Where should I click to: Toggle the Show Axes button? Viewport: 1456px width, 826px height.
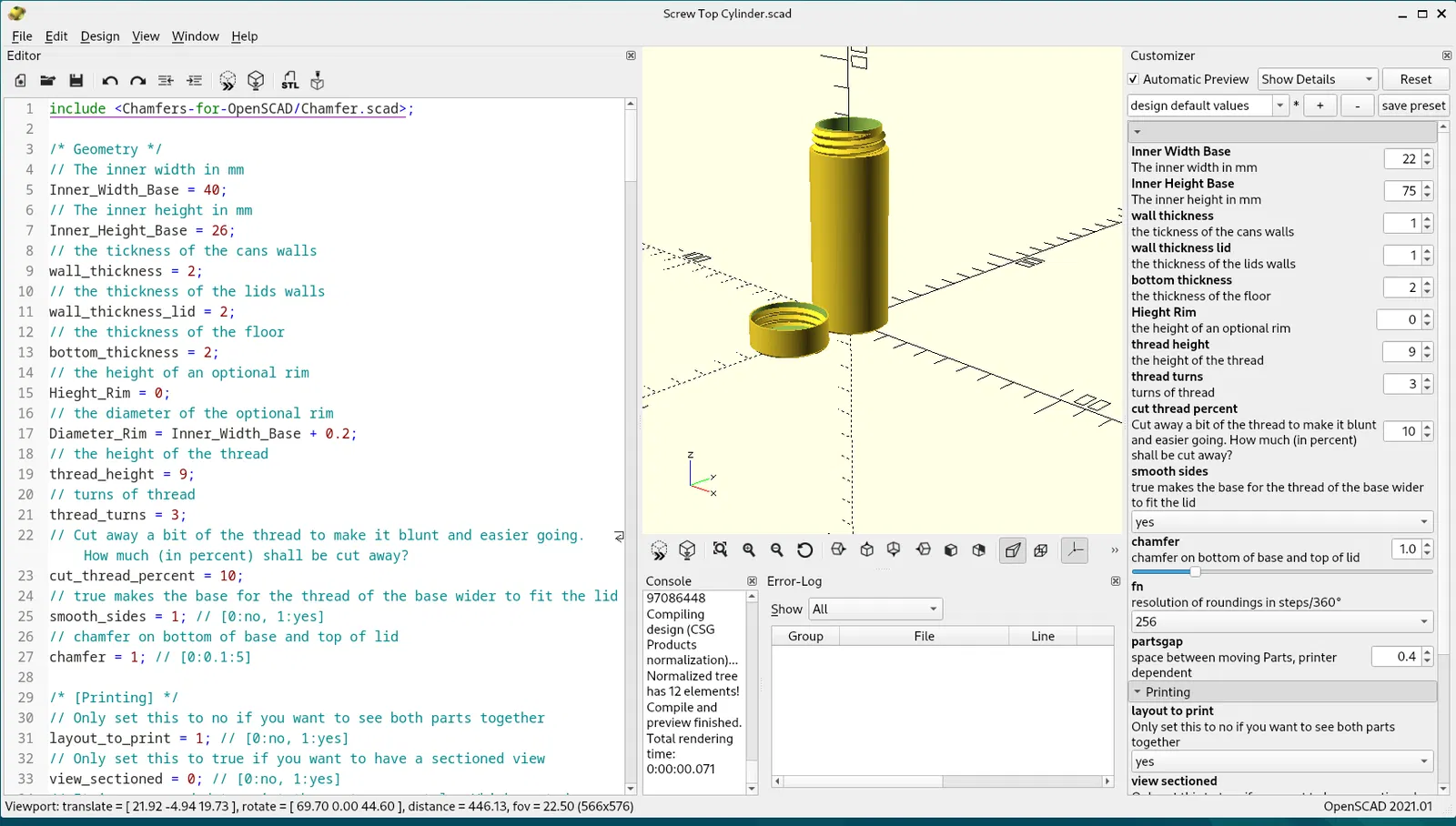click(1075, 549)
